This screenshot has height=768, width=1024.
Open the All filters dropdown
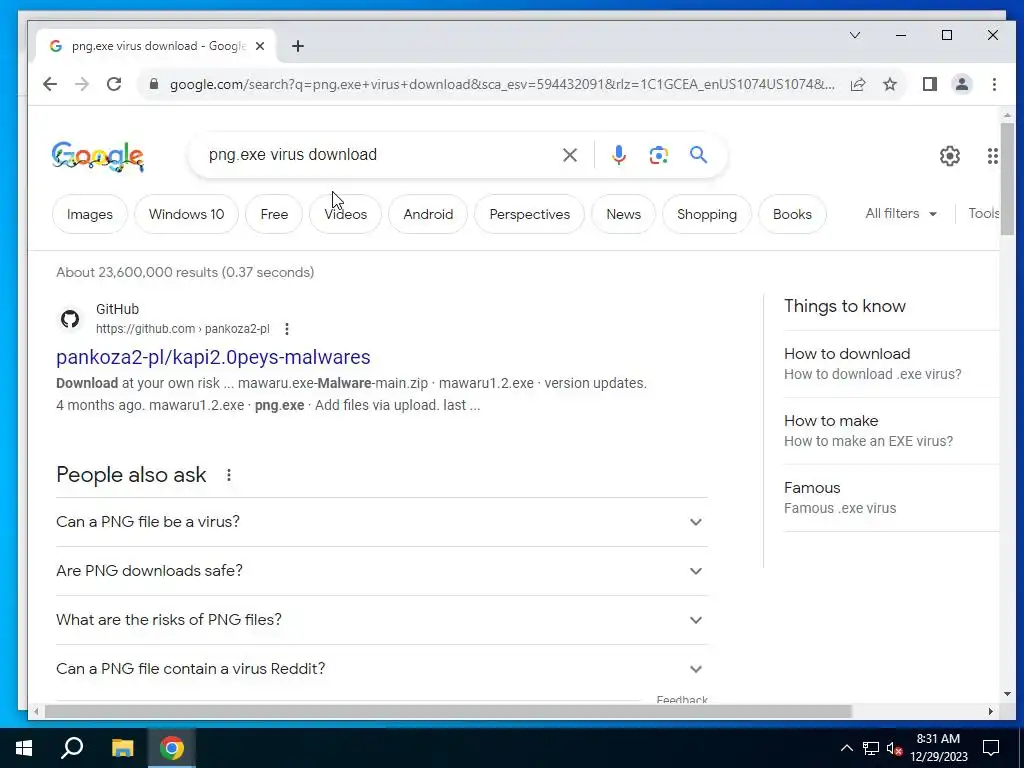(901, 214)
